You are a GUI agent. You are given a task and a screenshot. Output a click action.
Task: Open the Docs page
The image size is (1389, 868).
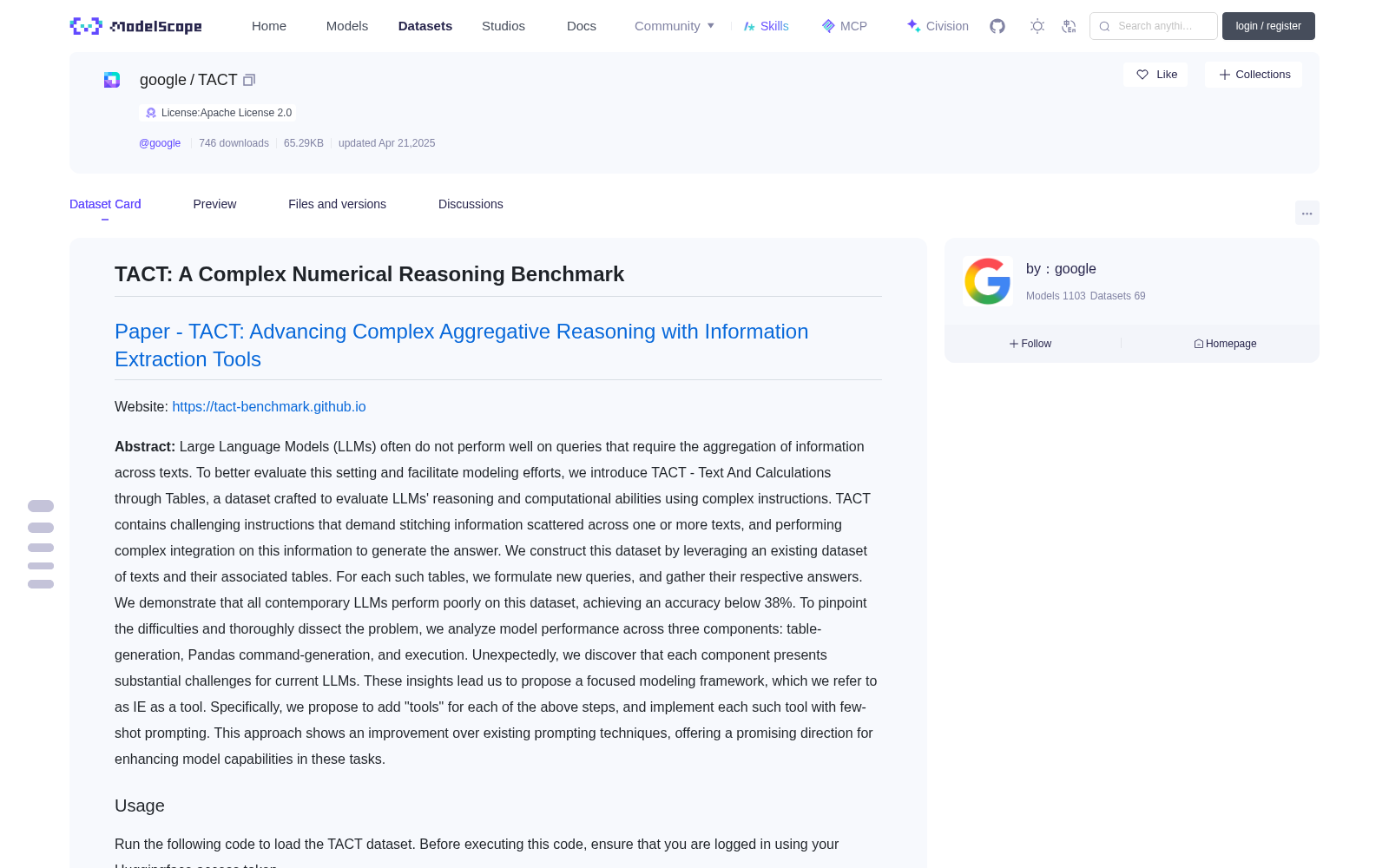(582, 26)
